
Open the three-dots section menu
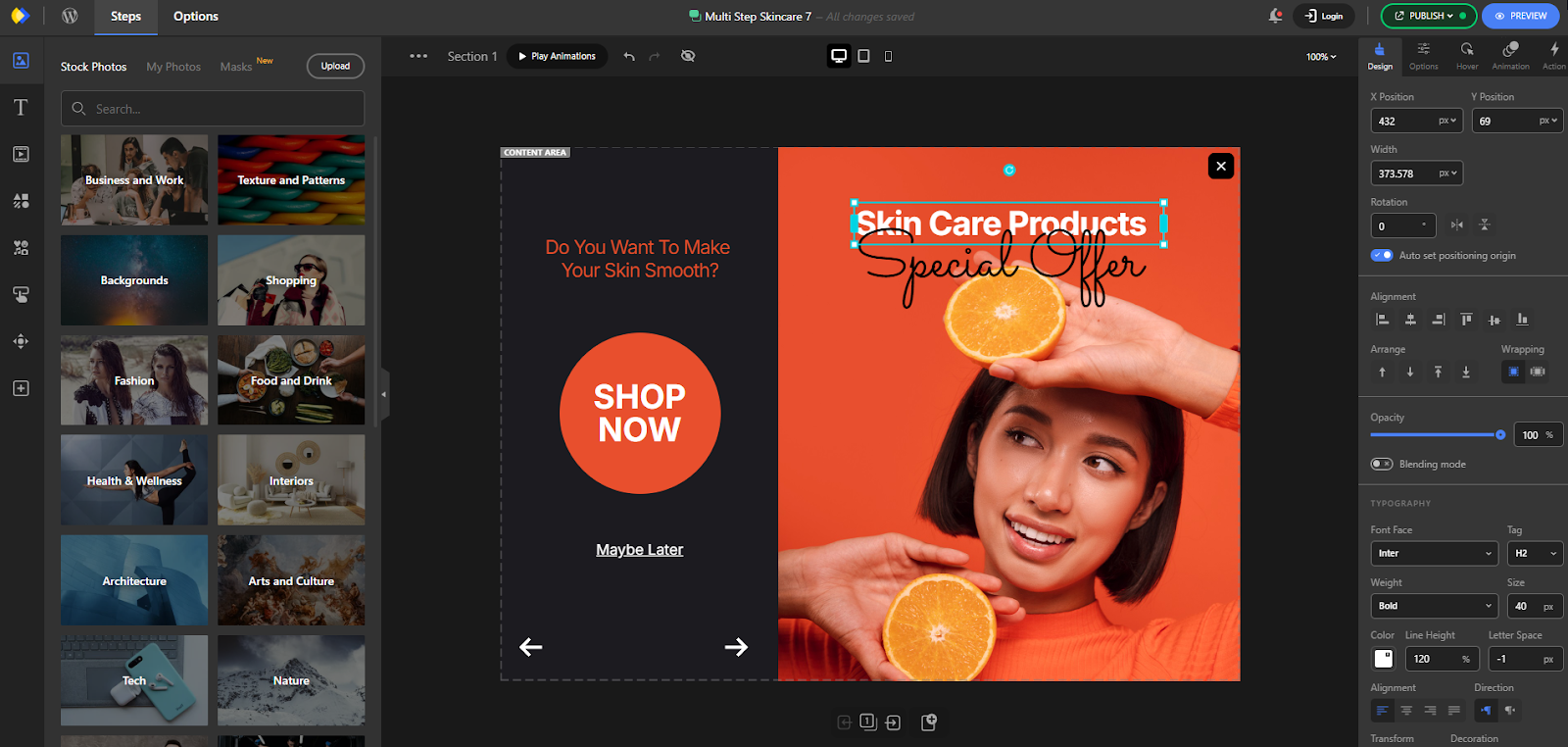click(418, 57)
